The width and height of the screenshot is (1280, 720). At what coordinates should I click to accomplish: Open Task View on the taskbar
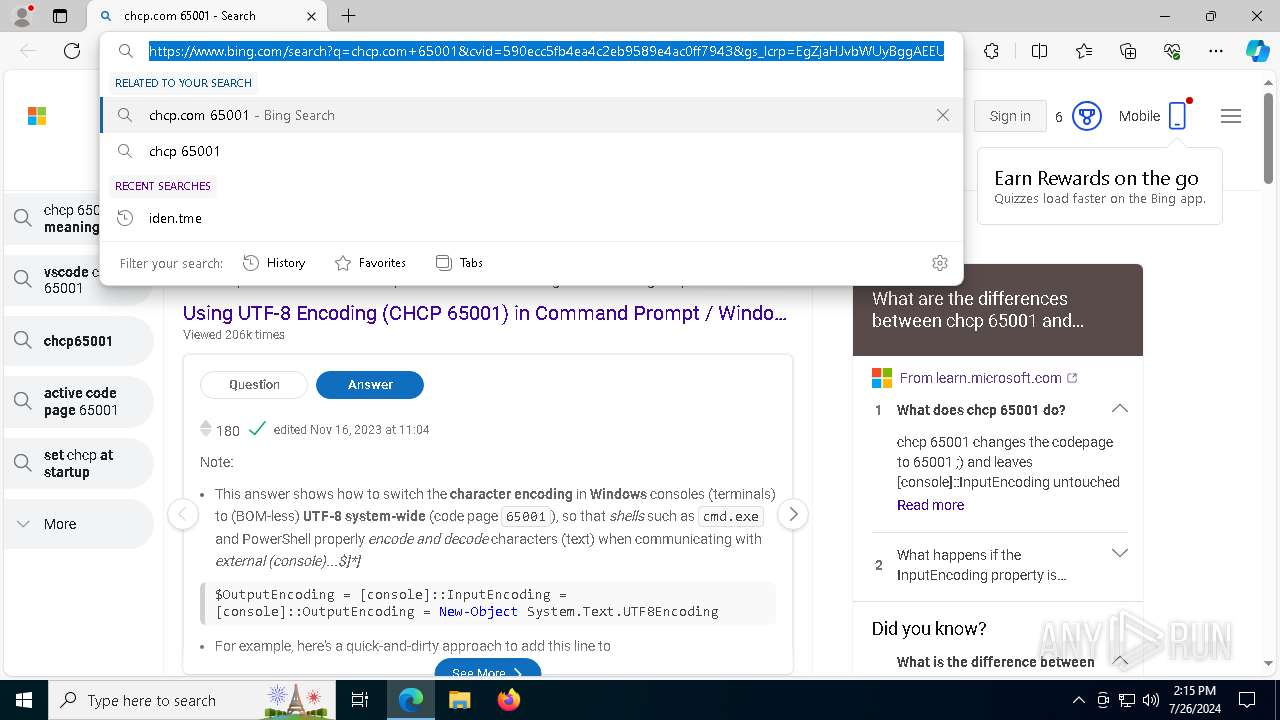tap(361, 700)
